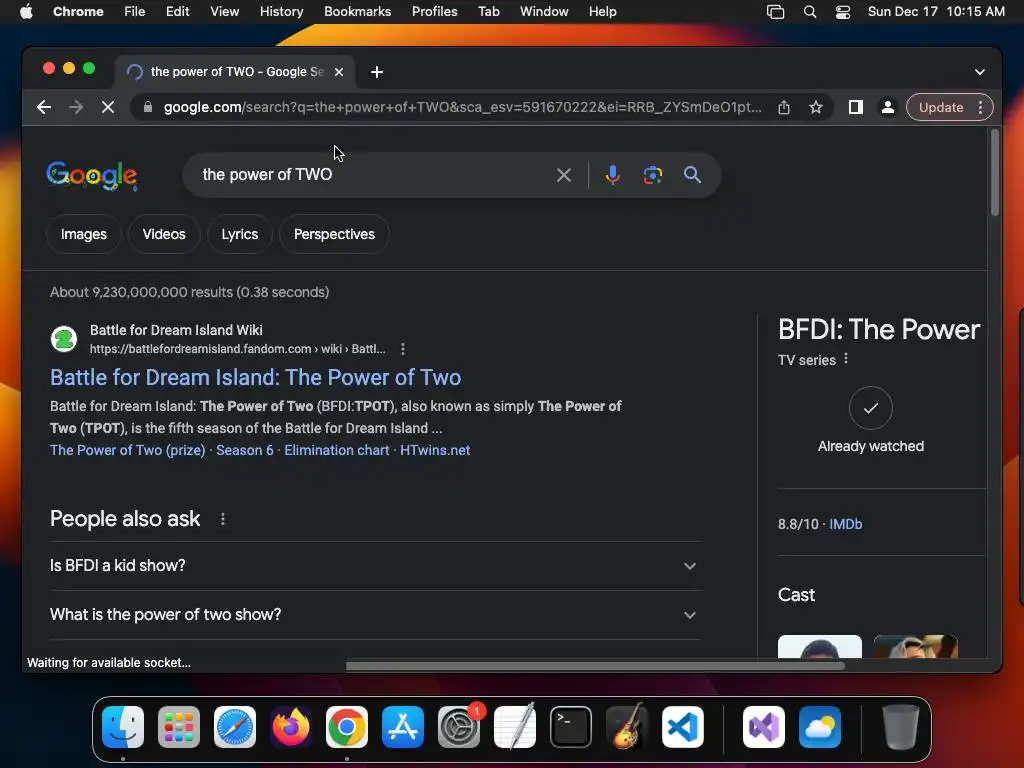Go back with the browser back arrow
The width and height of the screenshot is (1024, 768).
coord(44,107)
